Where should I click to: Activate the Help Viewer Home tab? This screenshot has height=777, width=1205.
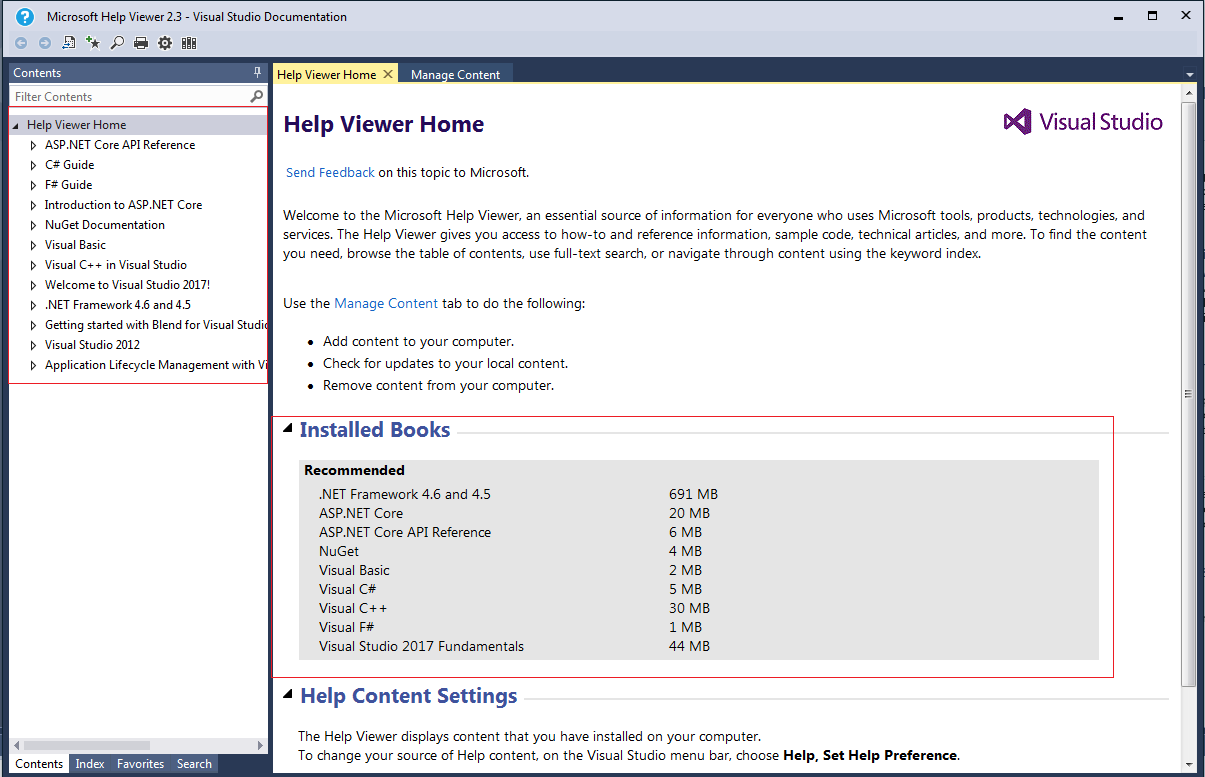pos(326,74)
